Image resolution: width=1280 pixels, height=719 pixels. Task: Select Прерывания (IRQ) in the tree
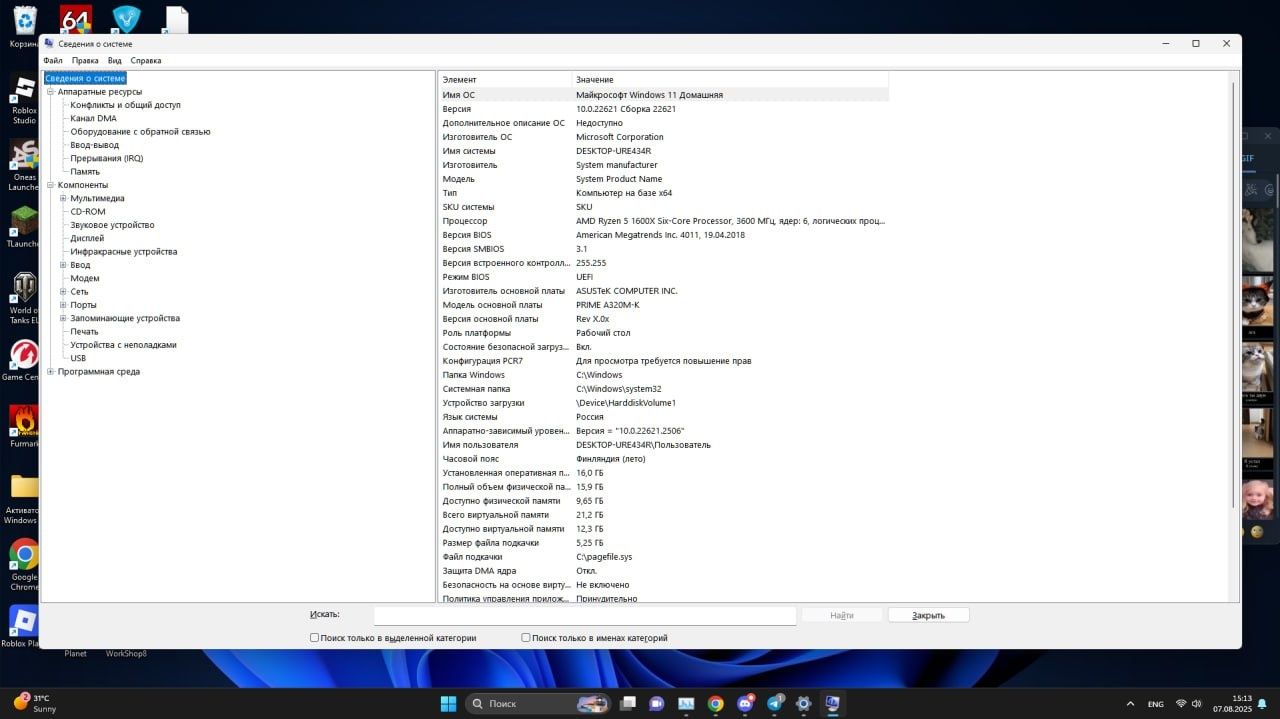coord(106,158)
